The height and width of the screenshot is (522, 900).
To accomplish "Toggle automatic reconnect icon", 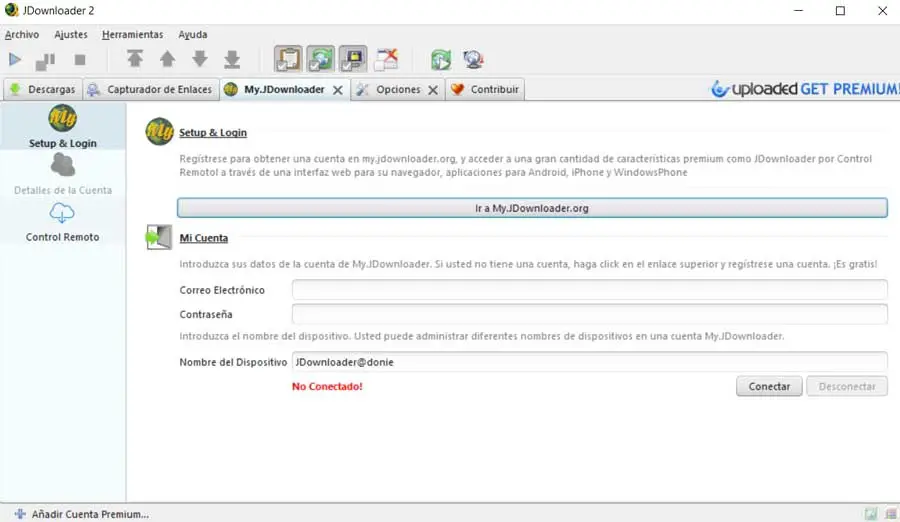I will click(x=320, y=59).
